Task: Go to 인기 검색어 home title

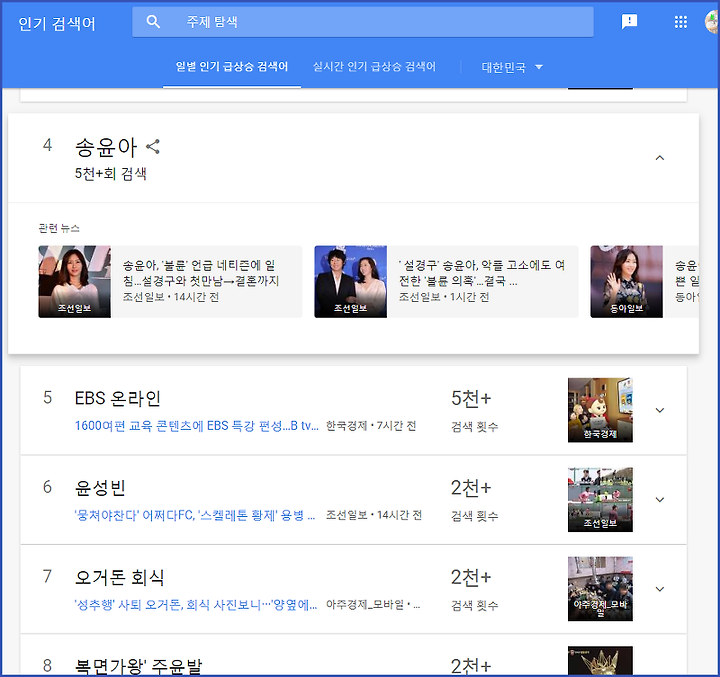Action: click(x=57, y=23)
